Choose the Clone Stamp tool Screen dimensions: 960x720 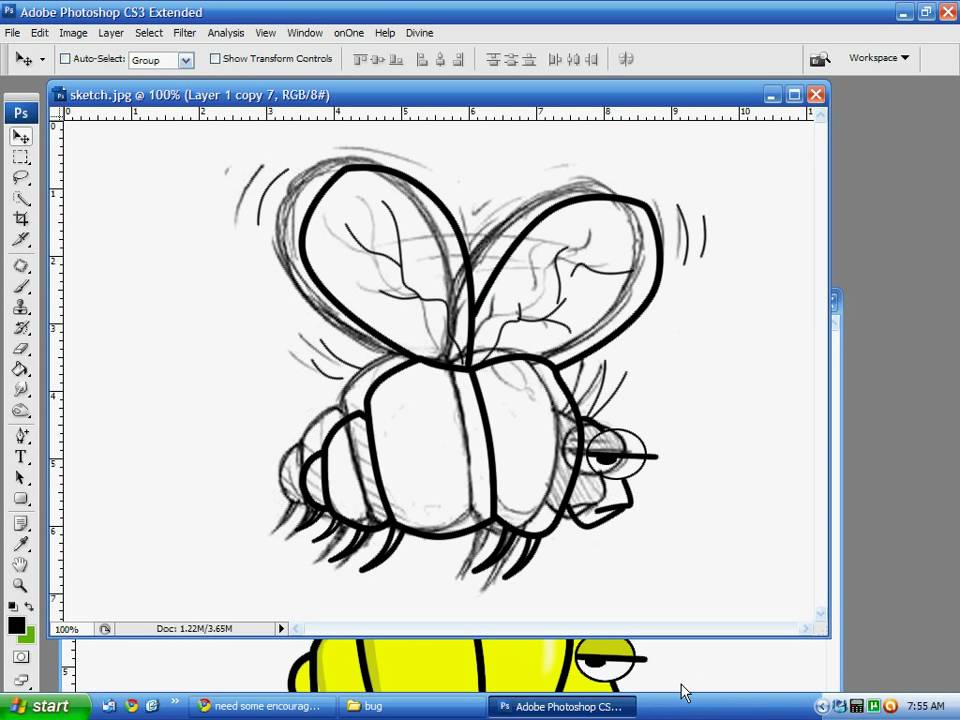pos(21,306)
